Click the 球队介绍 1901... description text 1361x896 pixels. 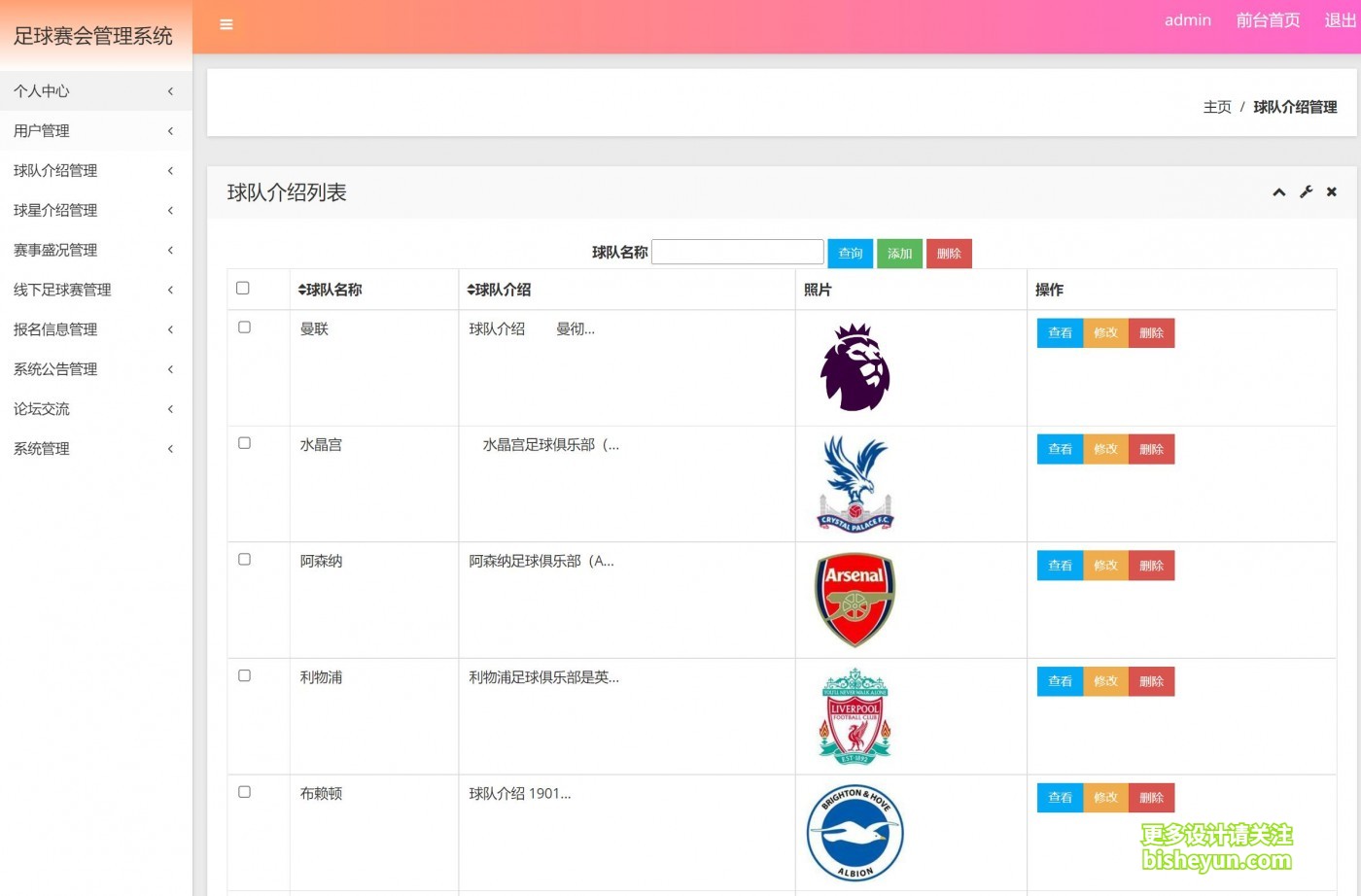520,794
